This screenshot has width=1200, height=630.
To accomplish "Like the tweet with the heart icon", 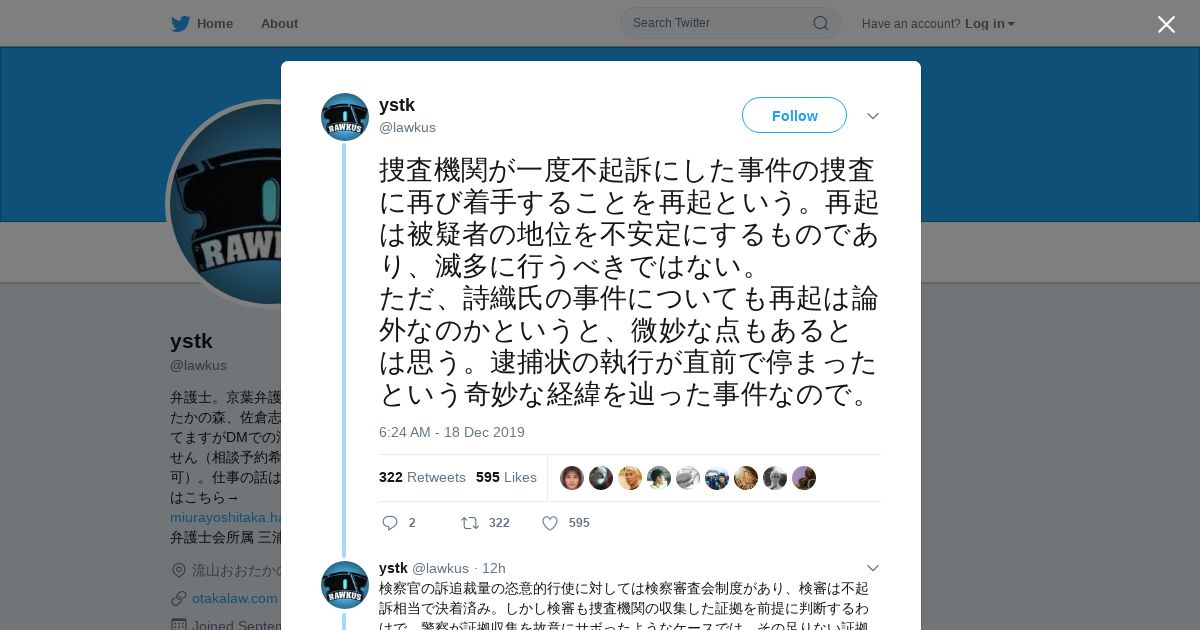I will [550, 523].
